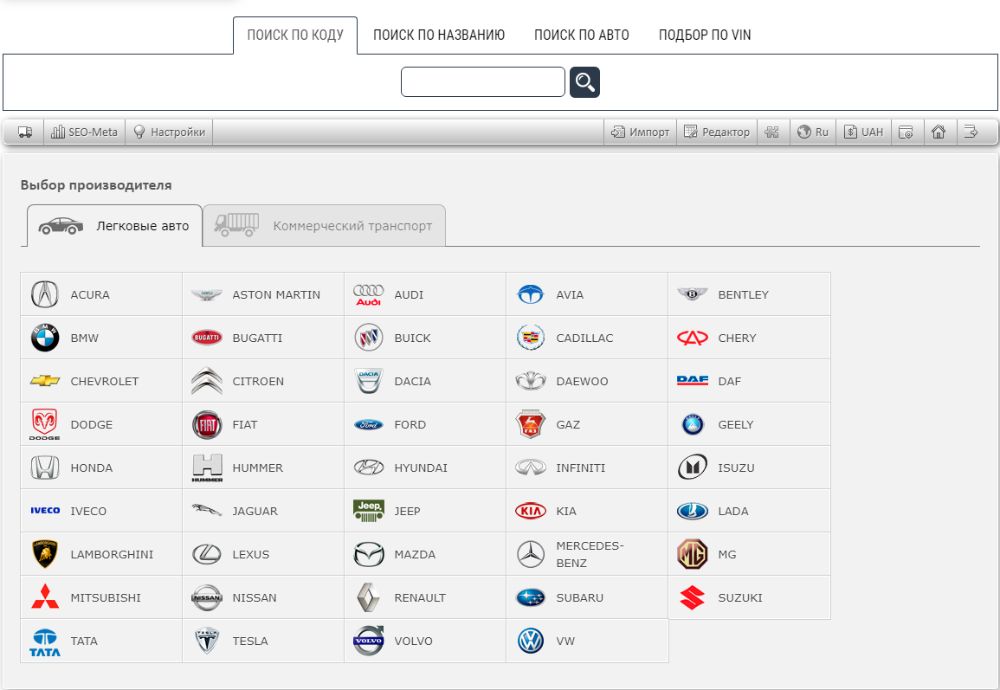The image size is (1000, 690).
Task: Click the exit arrow icon in toolbar
Action: point(971,132)
